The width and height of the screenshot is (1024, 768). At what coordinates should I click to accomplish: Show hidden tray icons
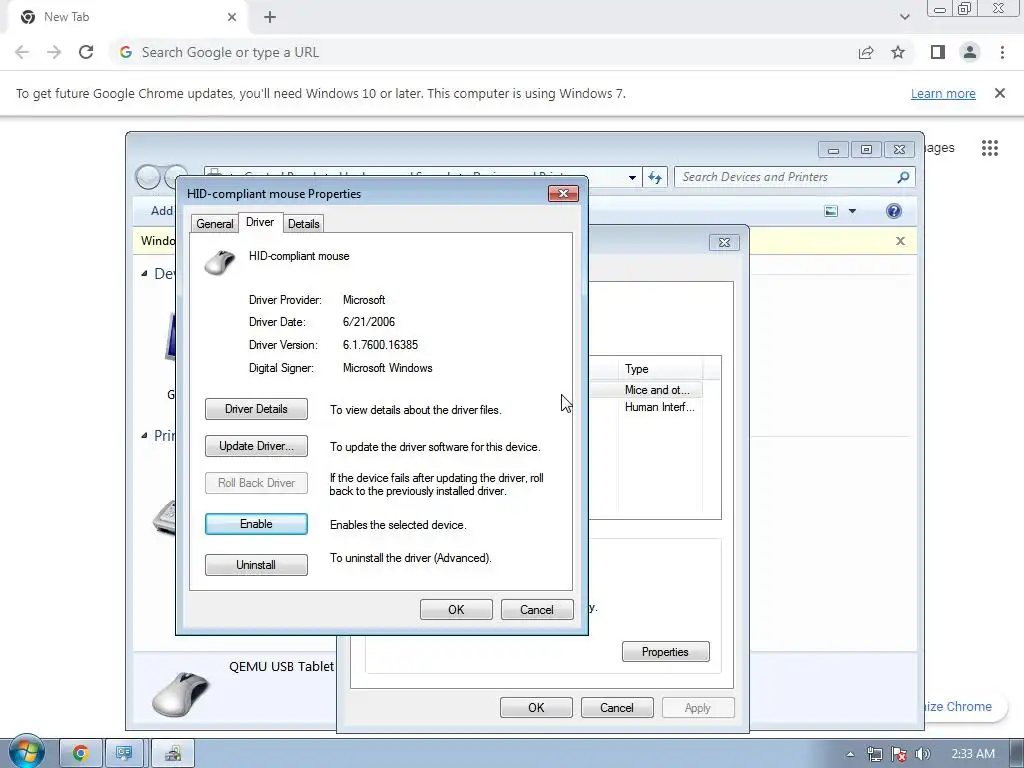tap(850, 754)
